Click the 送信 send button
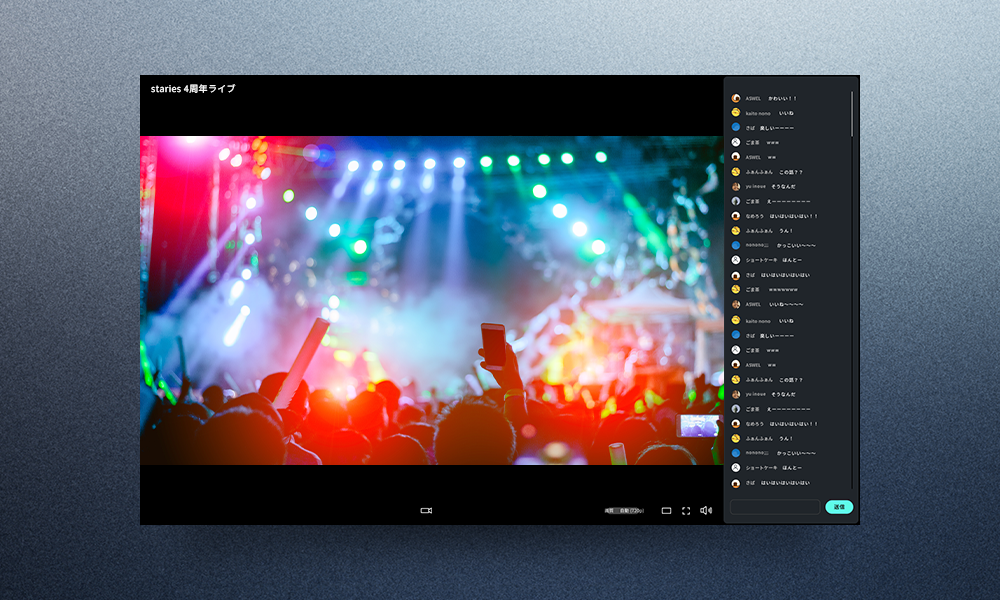1000x600 pixels. click(x=839, y=507)
